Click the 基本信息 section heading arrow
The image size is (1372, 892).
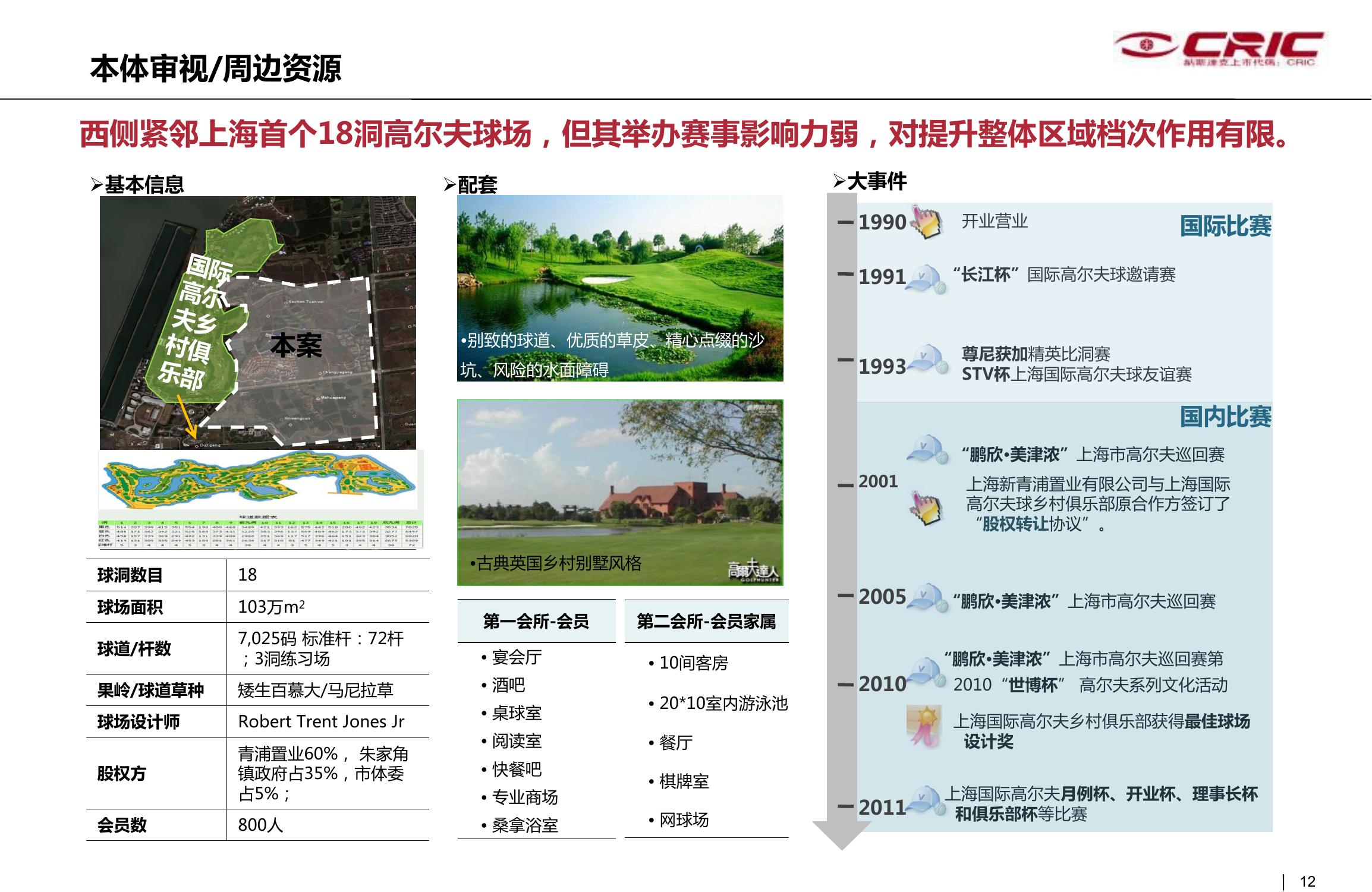point(97,185)
